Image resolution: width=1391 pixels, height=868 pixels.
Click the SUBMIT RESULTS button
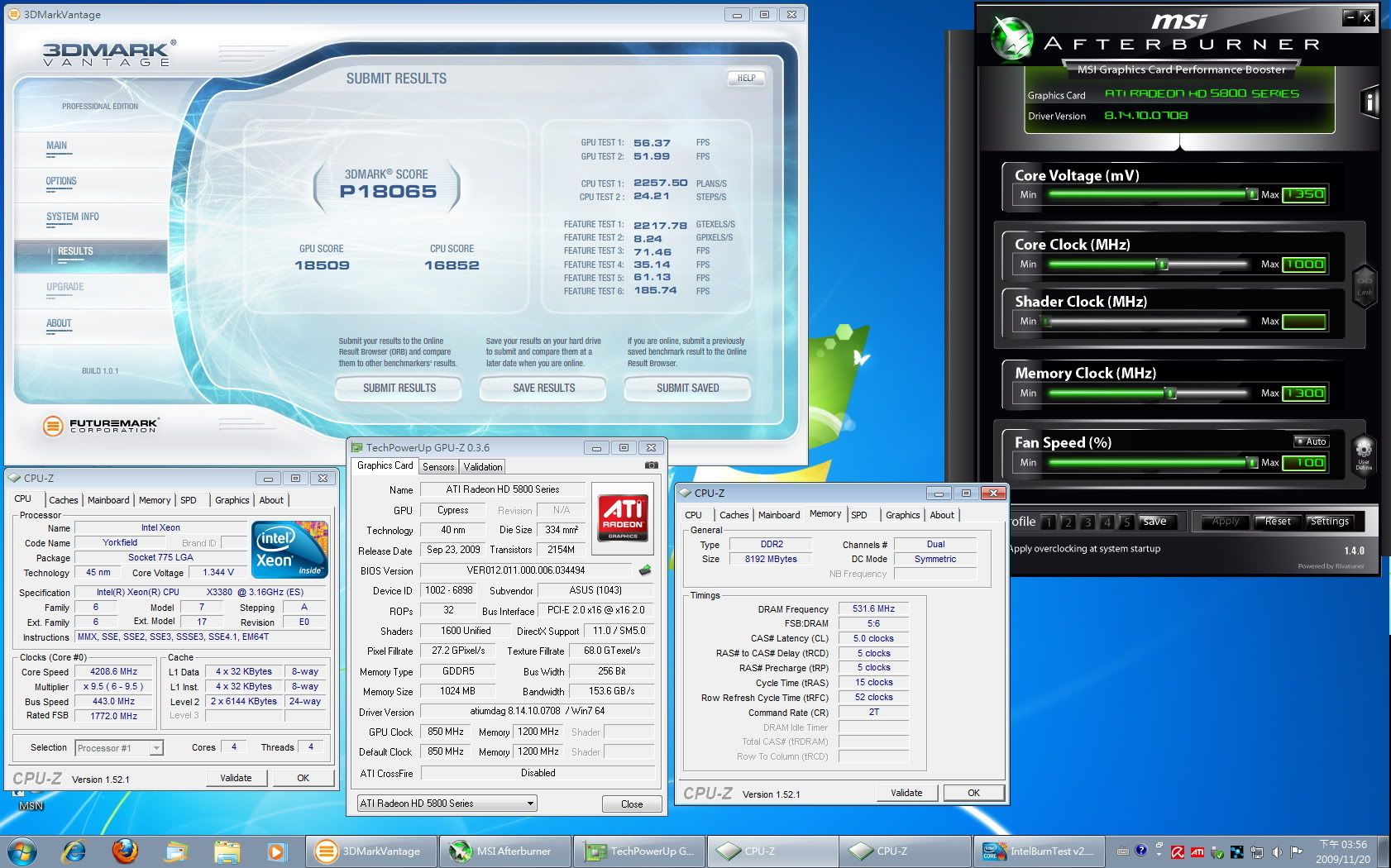tap(399, 388)
